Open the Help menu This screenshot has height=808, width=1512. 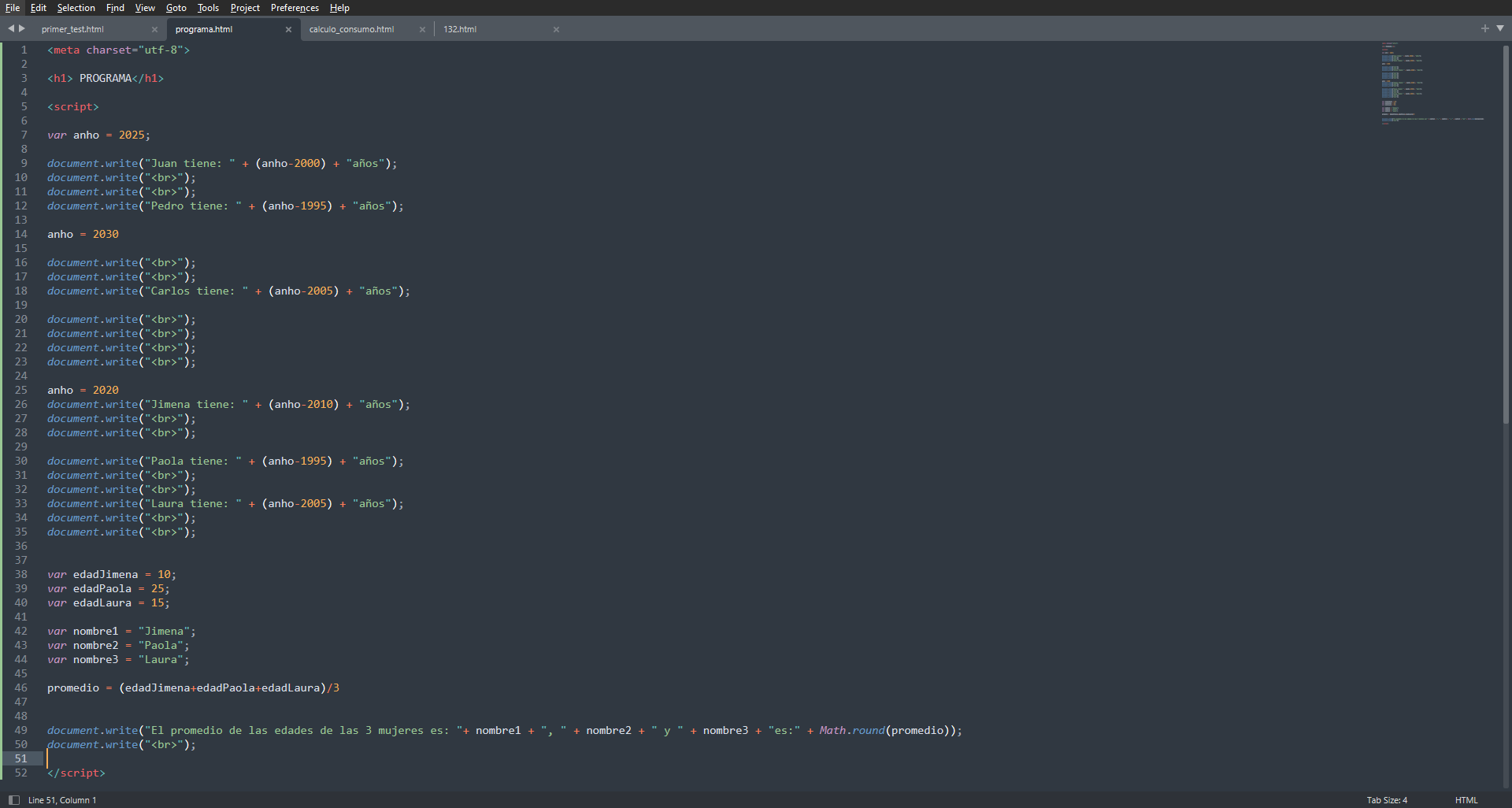pos(339,8)
